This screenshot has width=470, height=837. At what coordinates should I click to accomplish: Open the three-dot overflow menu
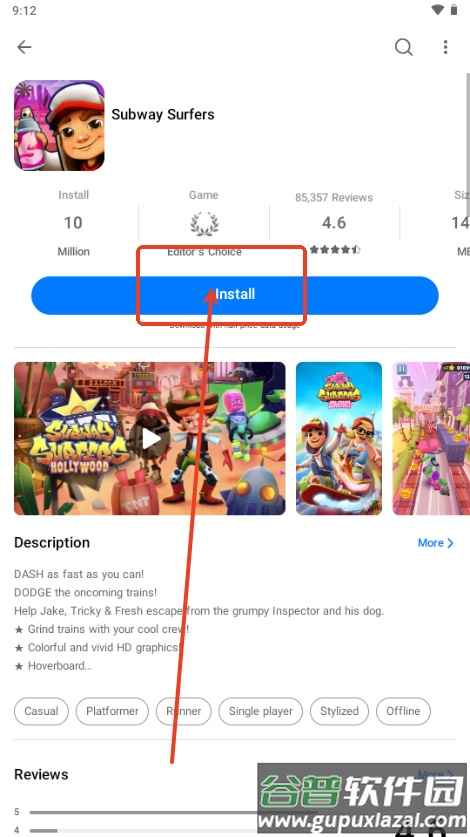pyautogui.click(x=445, y=47)
